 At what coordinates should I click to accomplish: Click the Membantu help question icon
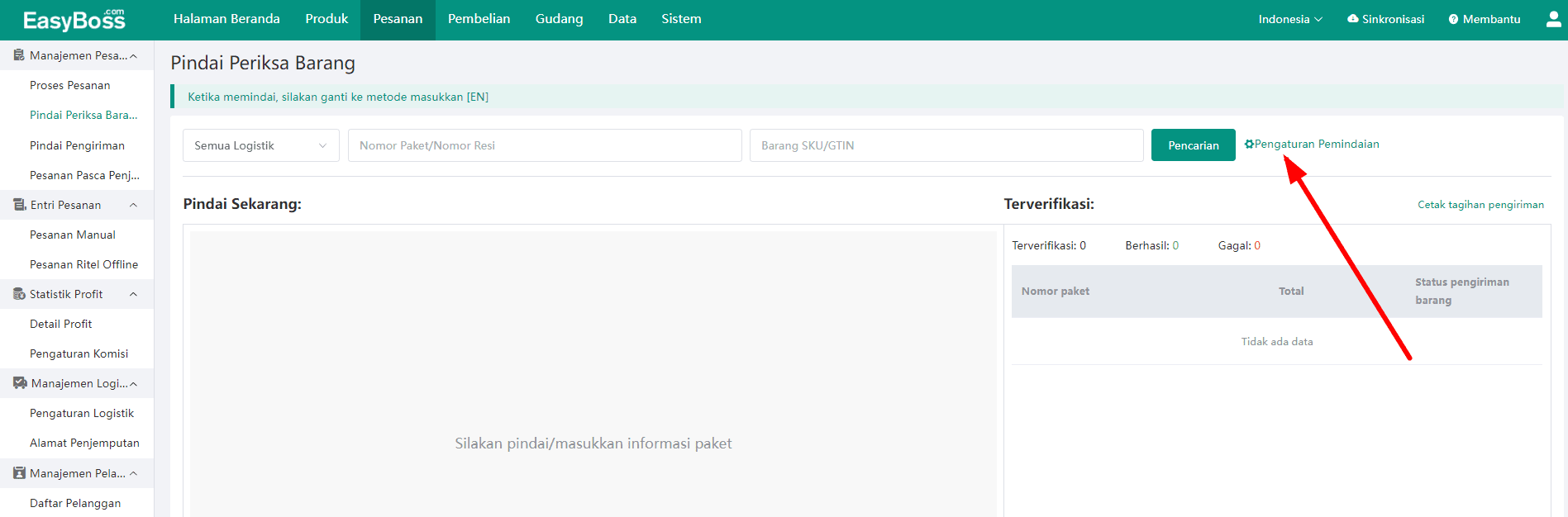pos(1453,19)
